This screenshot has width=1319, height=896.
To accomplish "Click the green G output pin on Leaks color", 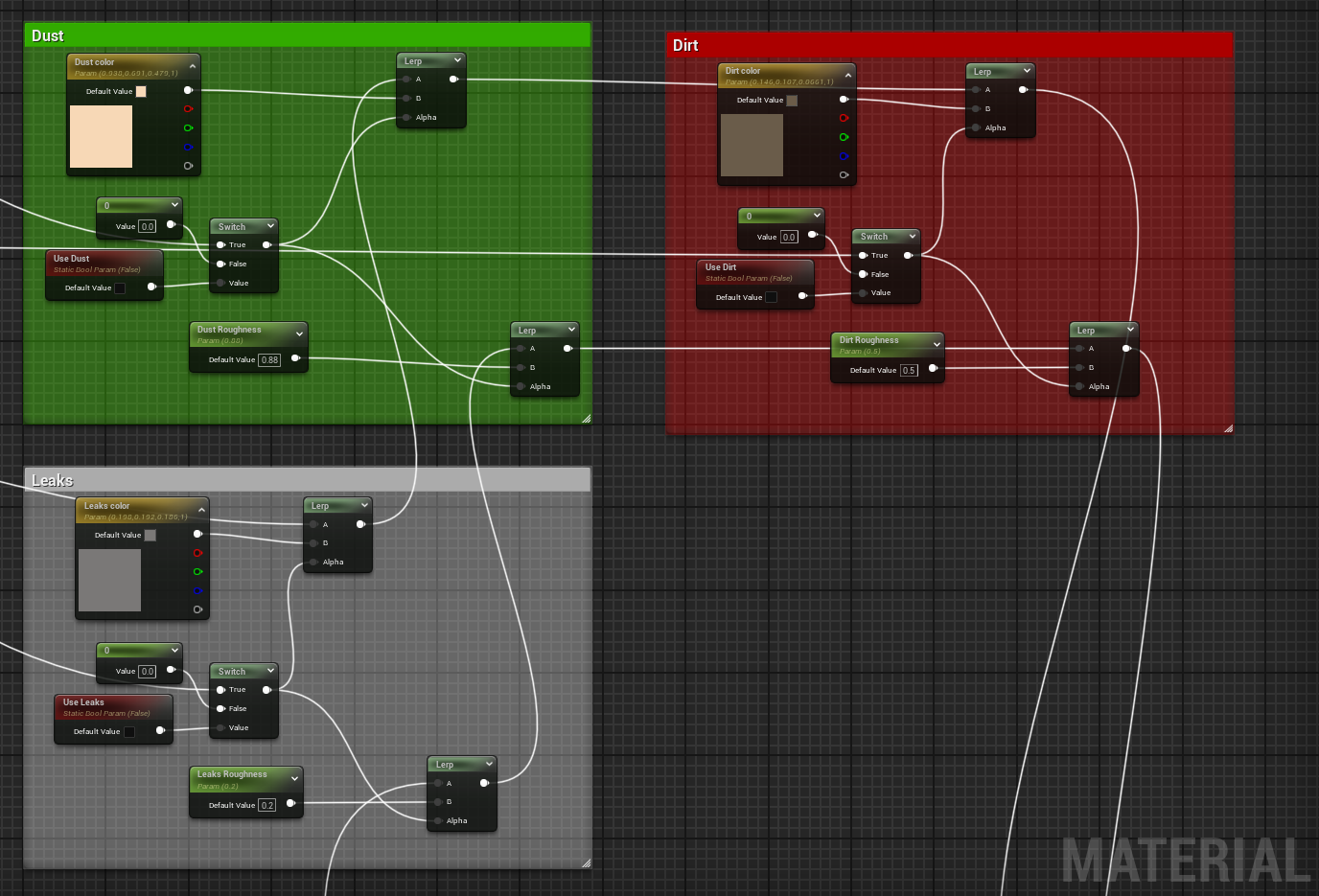I will point(197,572).
